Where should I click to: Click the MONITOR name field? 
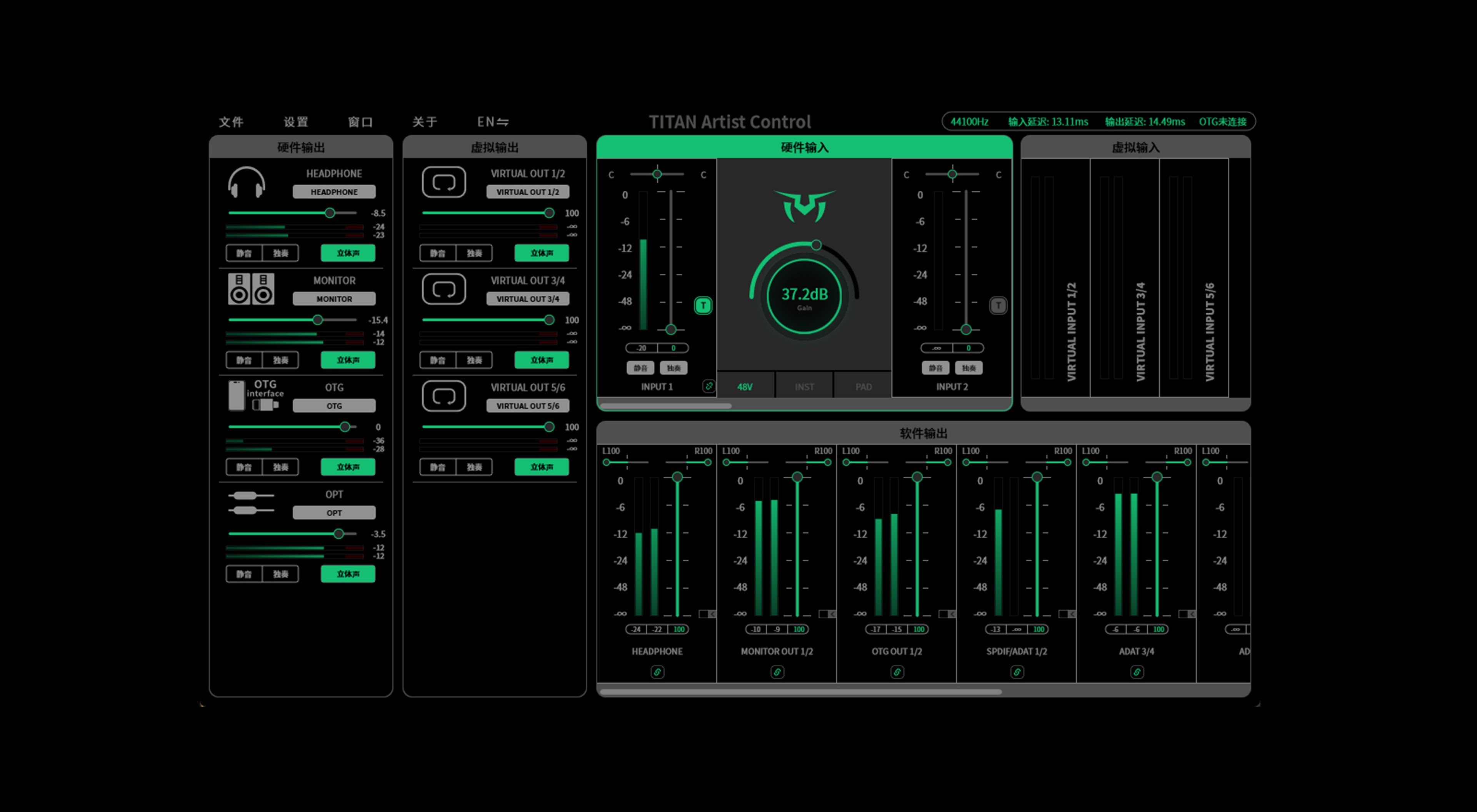click(334, 299)
